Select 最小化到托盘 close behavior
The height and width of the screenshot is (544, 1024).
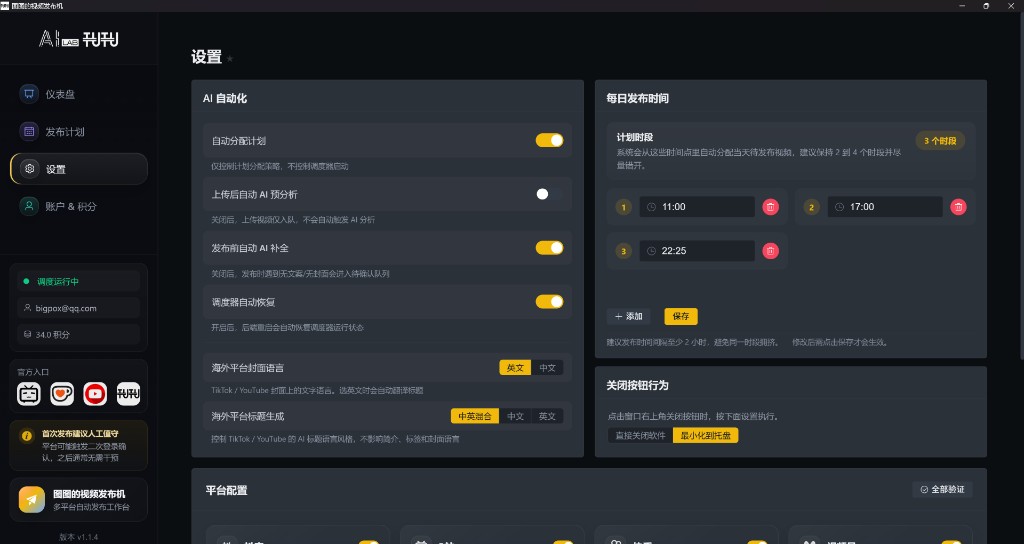[705, 436]
